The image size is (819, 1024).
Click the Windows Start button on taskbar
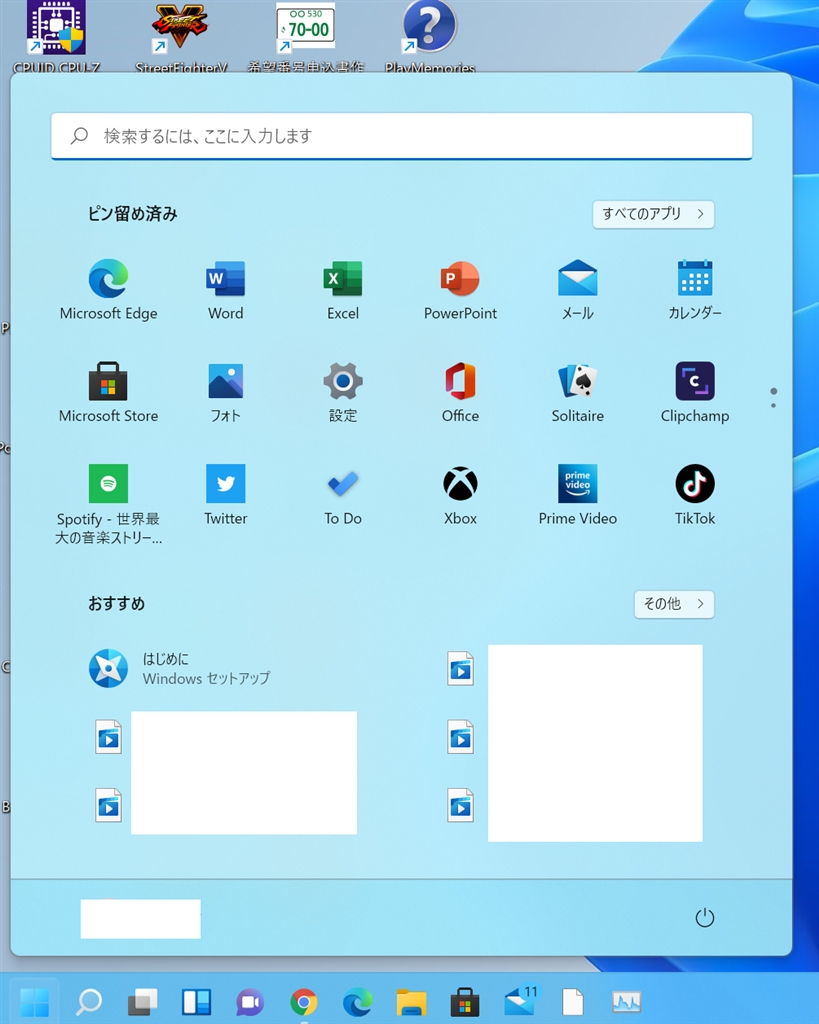tap(35, 1002)
